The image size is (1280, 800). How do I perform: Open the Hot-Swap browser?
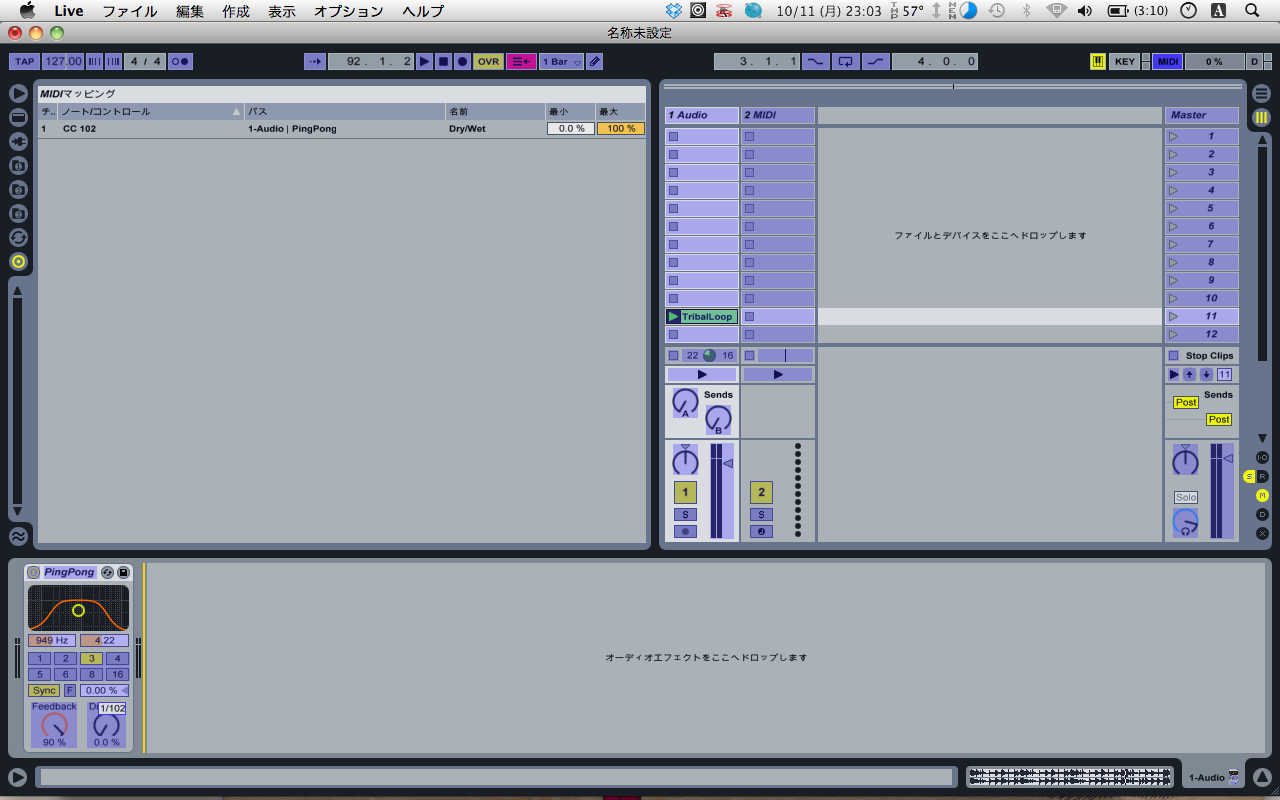click(18, 237)
